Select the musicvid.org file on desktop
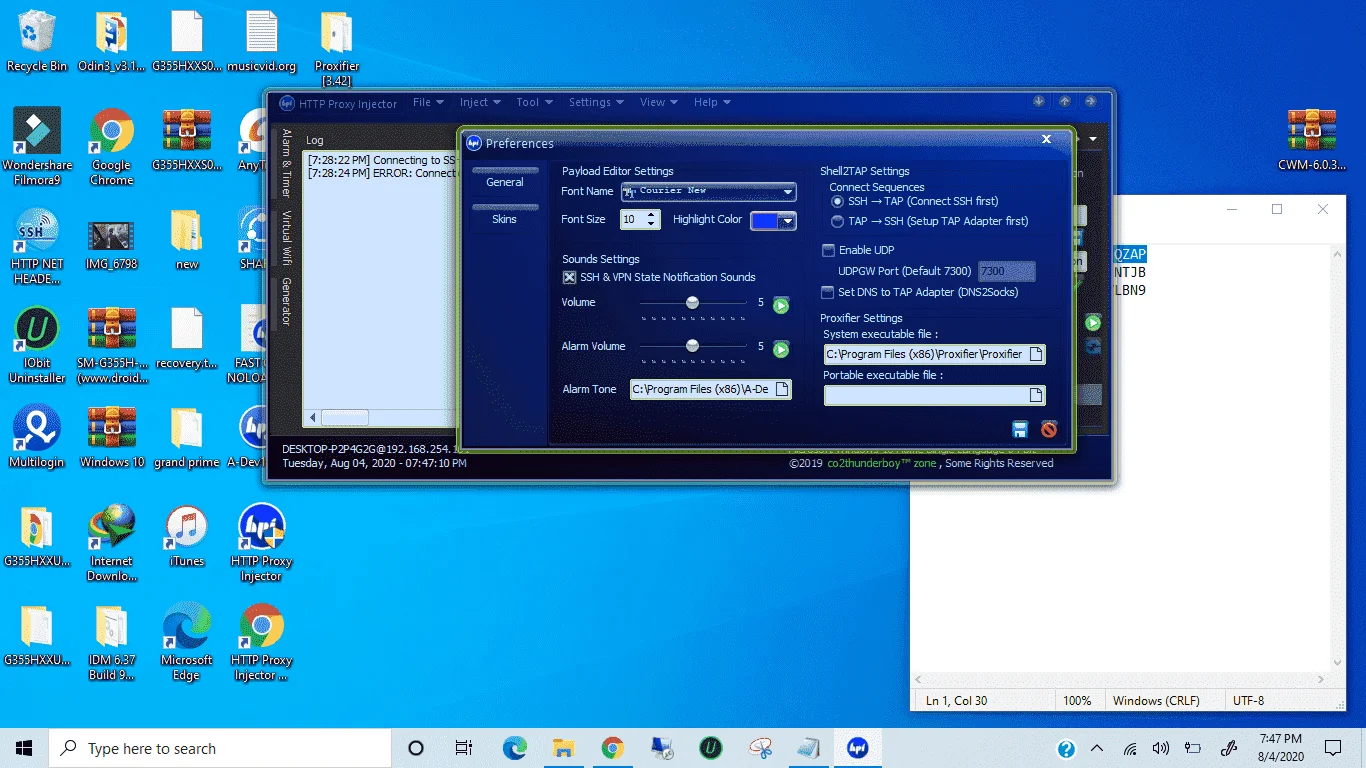Screen dimensions: 1366x768 click(261, 42)
